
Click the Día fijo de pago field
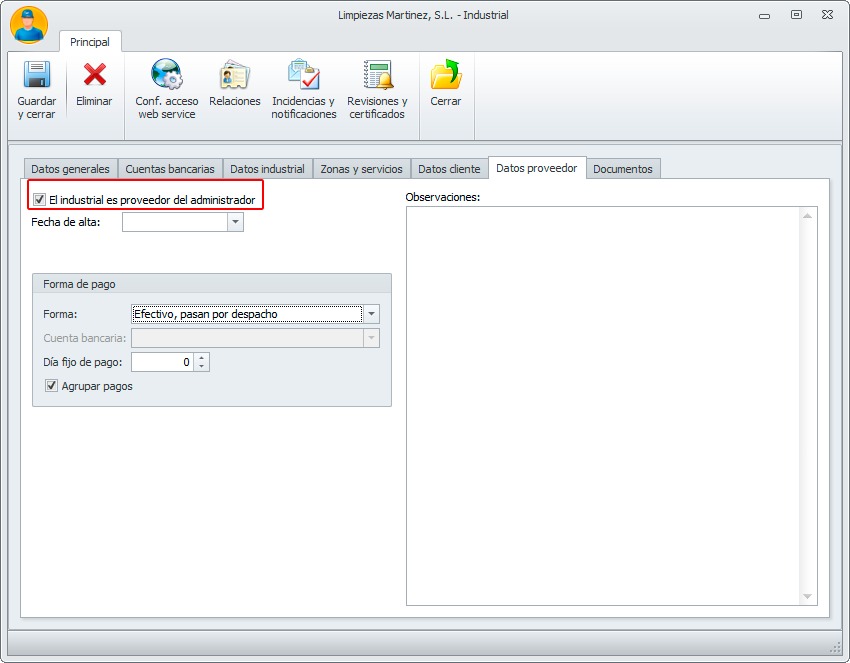point(162,362)
